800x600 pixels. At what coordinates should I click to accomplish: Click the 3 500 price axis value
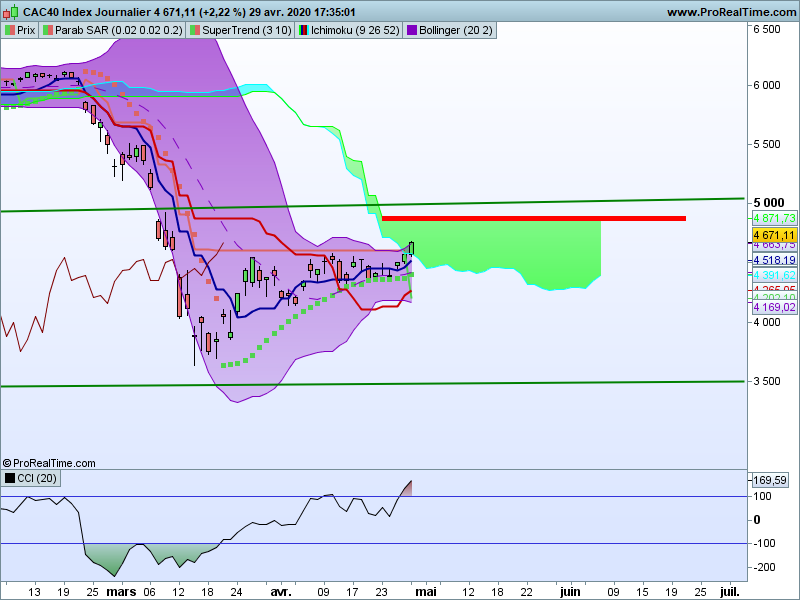coord(767,381)
